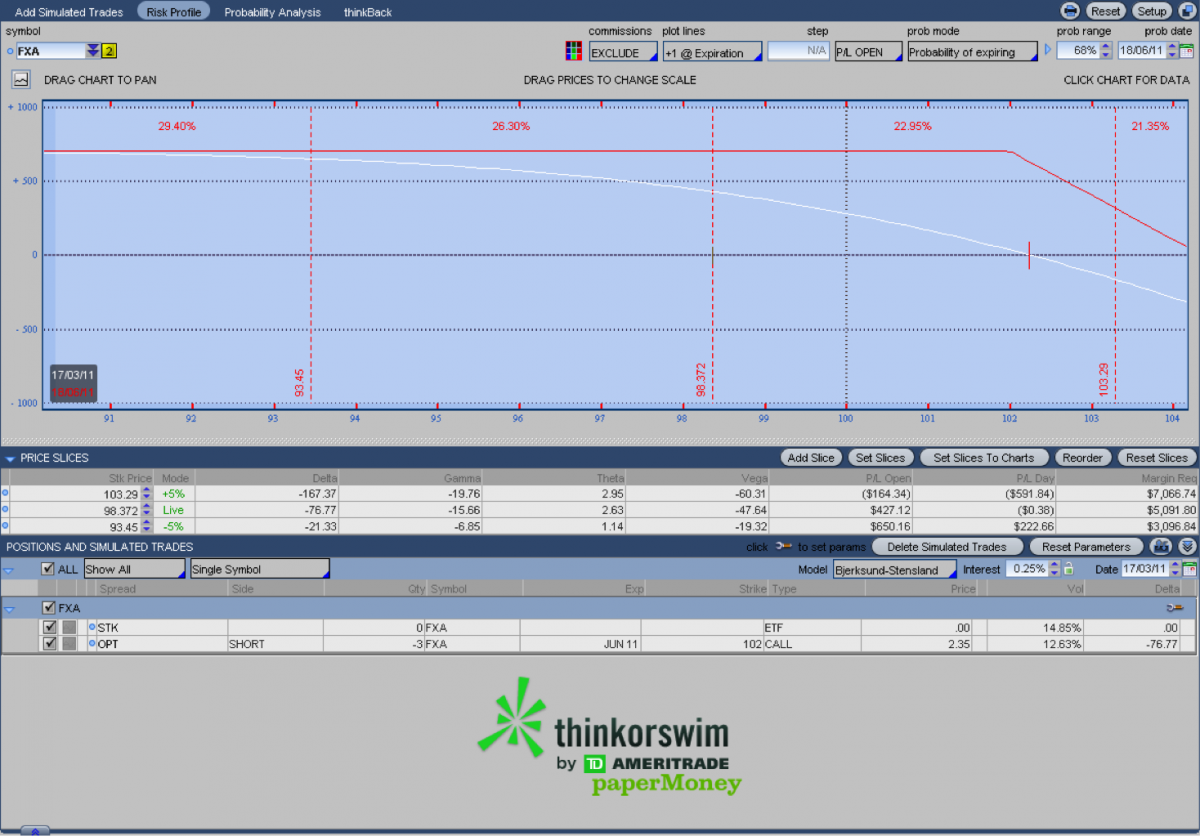This screenshot has height=836, width=1200.
Task: Collapse all positions using the ALL row arrow
Action: [9, 570]
